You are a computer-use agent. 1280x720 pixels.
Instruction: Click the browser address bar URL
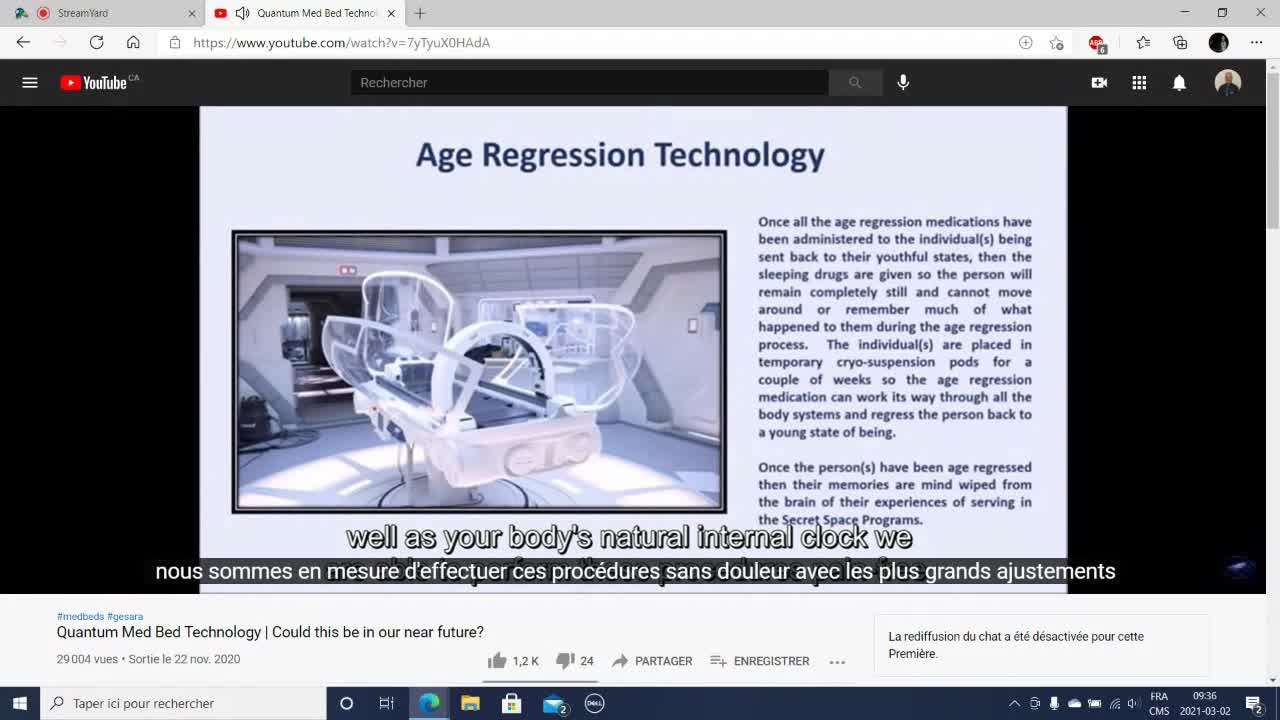[x=341, y=42]
